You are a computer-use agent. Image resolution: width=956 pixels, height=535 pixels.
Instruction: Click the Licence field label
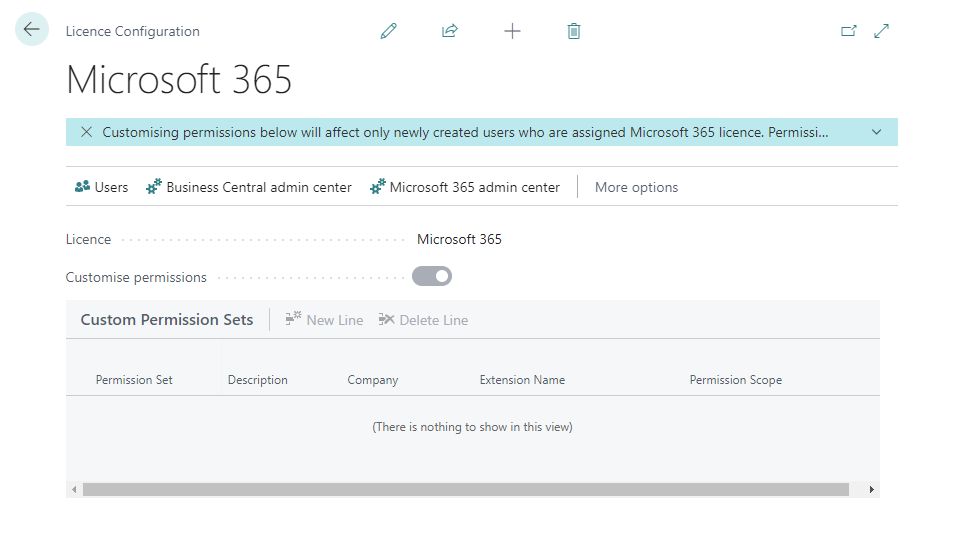pos(88,239)
